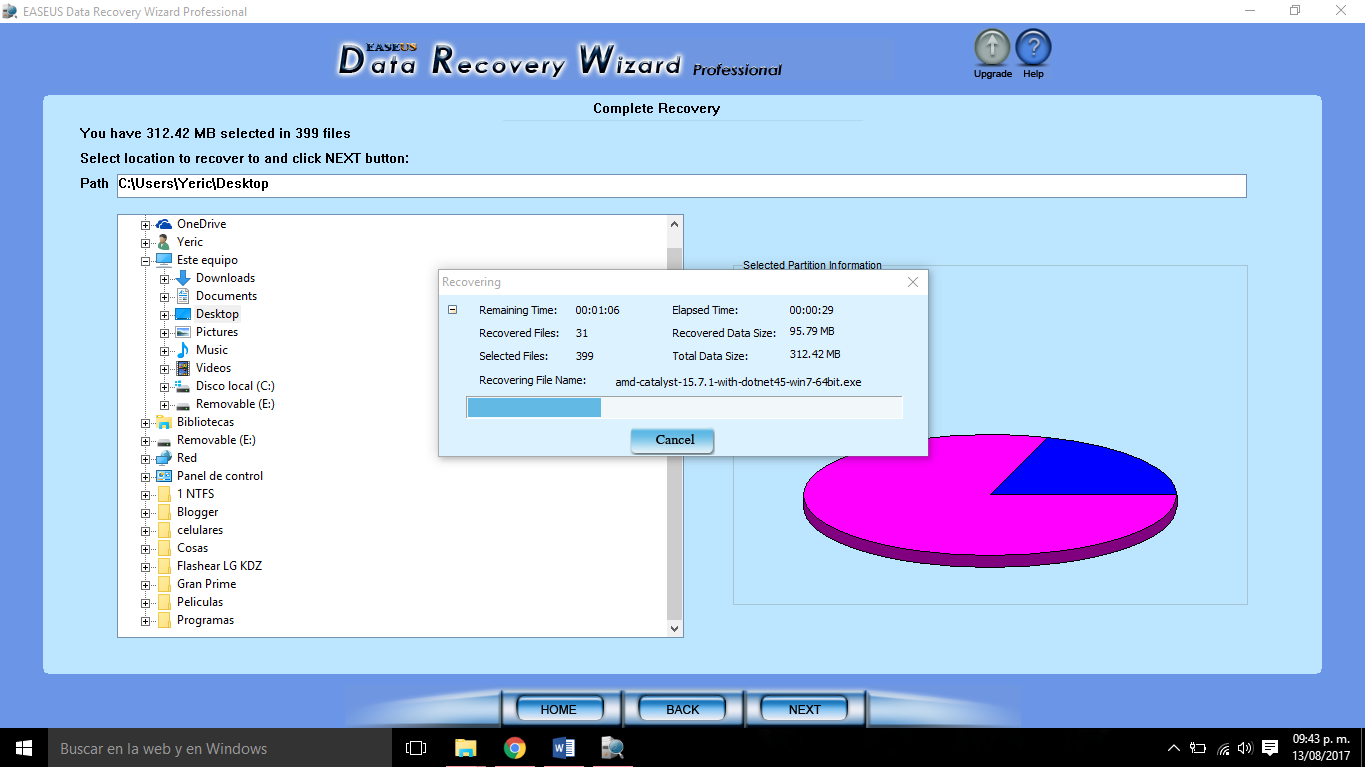The height and width of the screenshot is (767, 1365).
Task: Click the recovery progress bar
Action: 684,407
